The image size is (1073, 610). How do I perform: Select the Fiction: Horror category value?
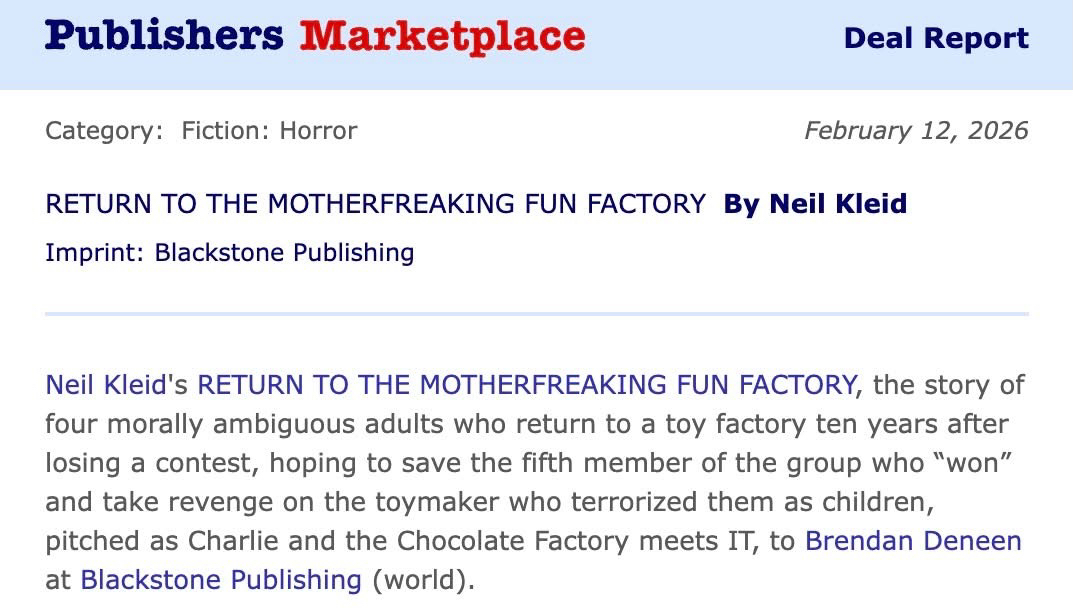click(x=269, y=130)
